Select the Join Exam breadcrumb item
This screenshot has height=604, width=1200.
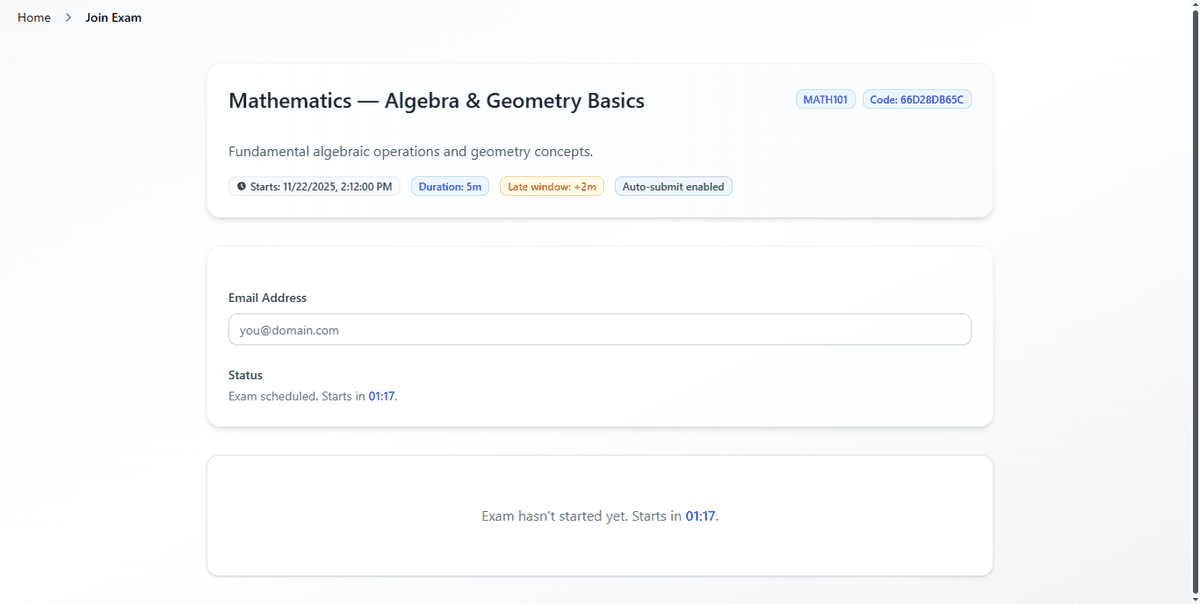(113, 18)
